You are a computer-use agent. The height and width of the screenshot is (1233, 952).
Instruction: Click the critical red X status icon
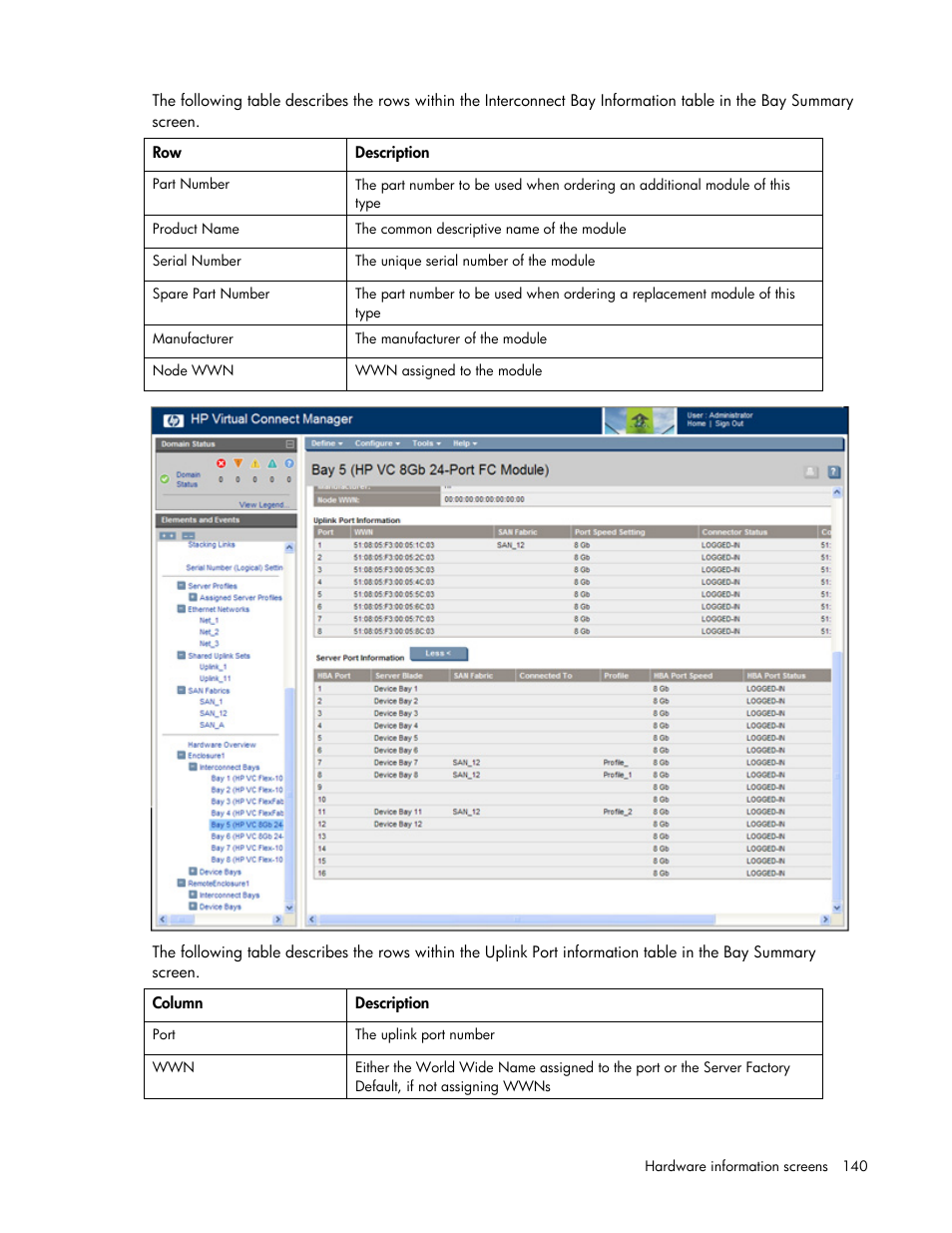pyautogui.click(x=222, y=464)
